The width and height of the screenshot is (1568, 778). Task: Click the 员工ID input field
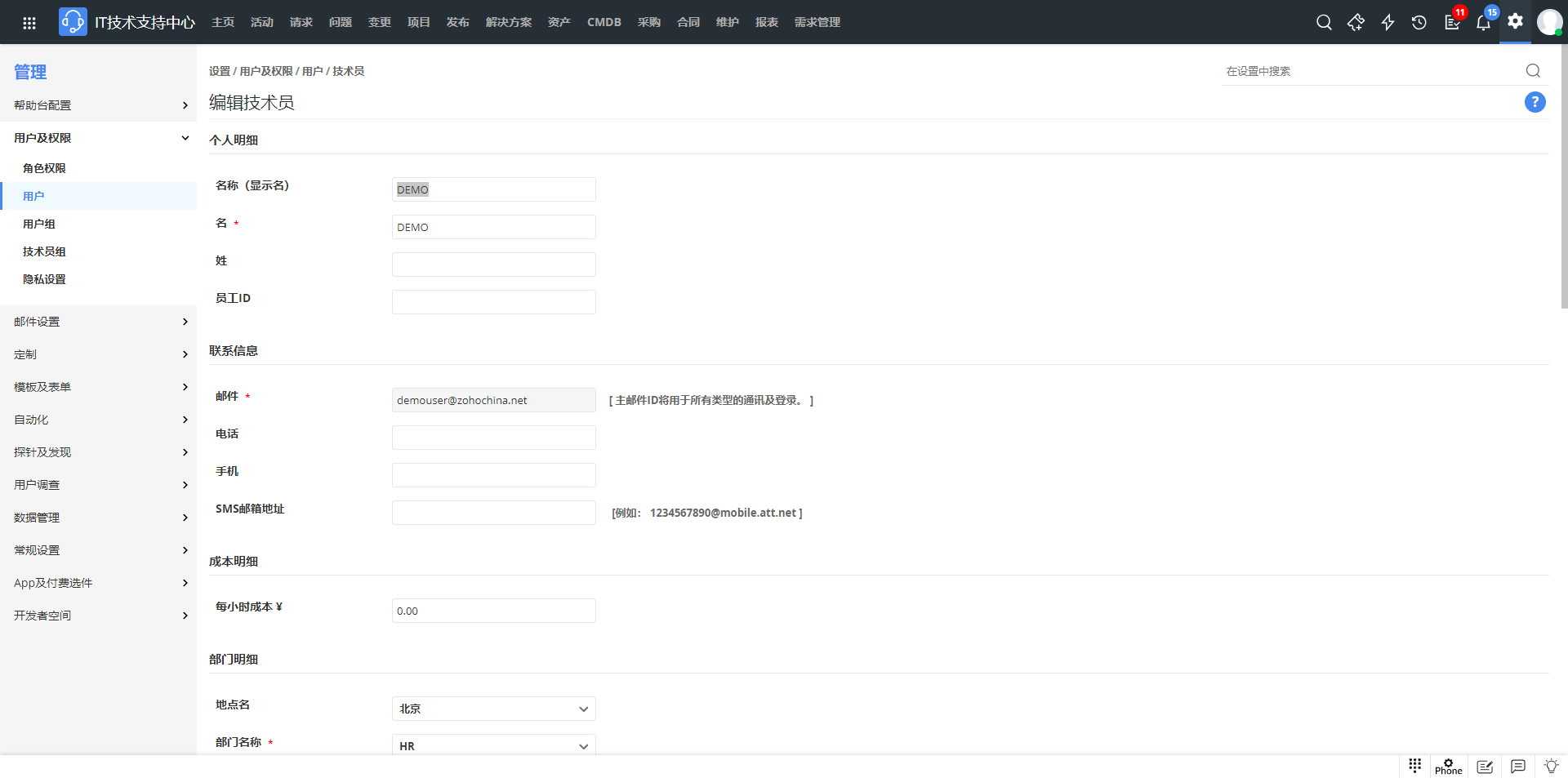(494, 302)
